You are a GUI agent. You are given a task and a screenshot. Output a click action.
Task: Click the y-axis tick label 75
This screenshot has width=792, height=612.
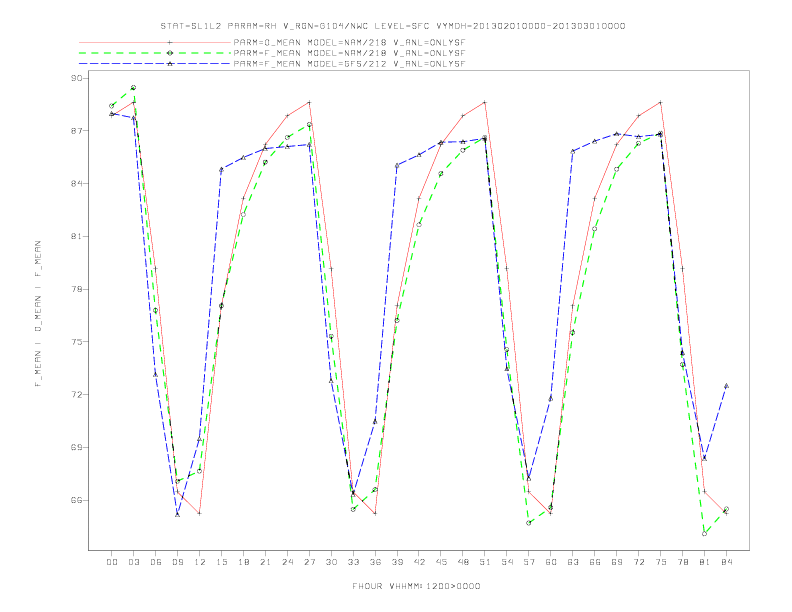(x=76, y=342)
